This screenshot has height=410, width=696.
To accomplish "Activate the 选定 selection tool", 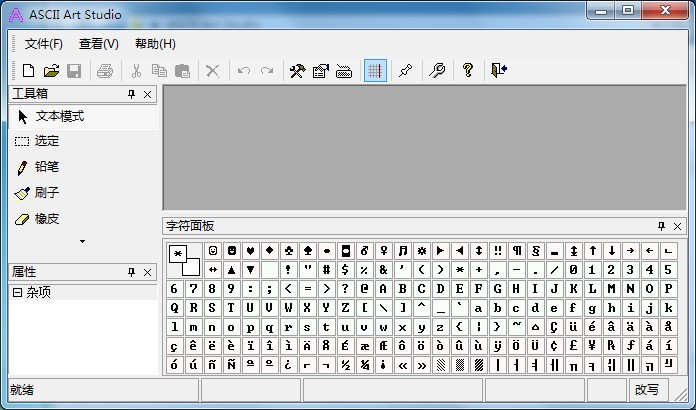I will 46,141.
